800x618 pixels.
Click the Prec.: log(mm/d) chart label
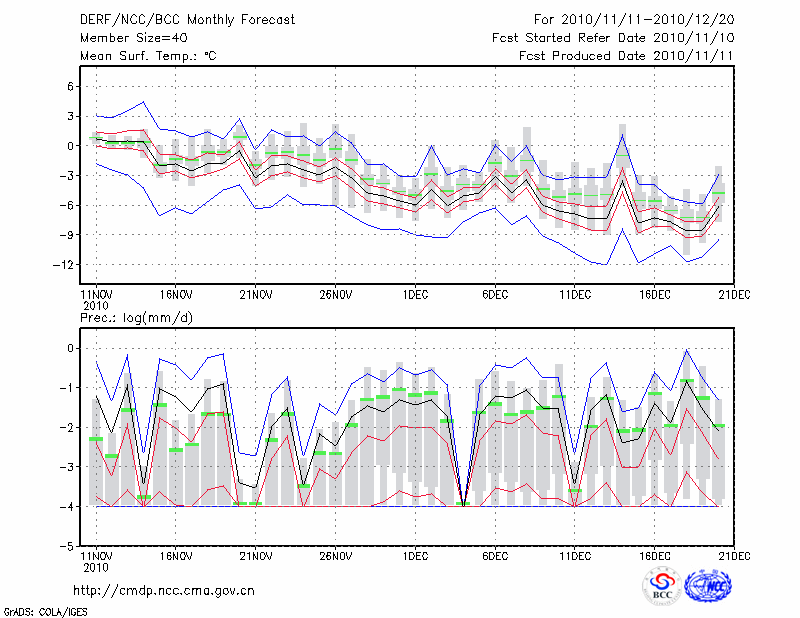point(137,317)
